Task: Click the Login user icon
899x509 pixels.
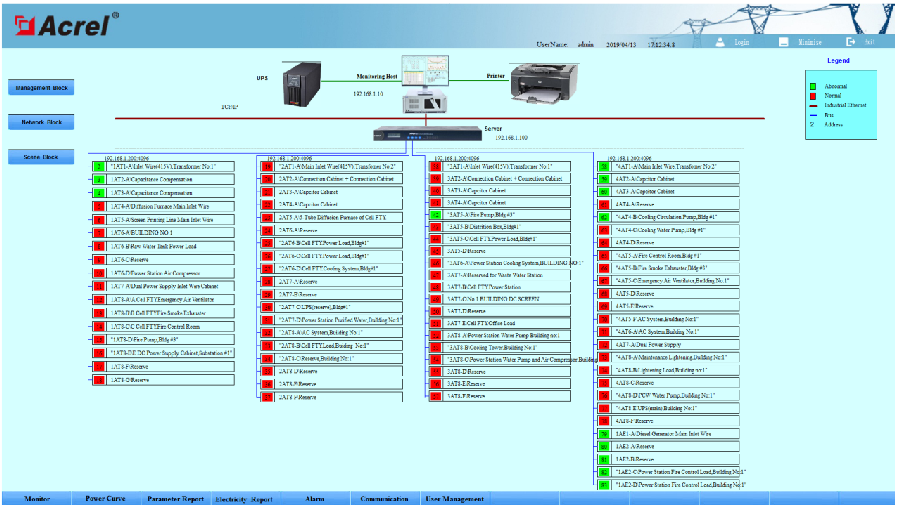Action: (723, 43)
